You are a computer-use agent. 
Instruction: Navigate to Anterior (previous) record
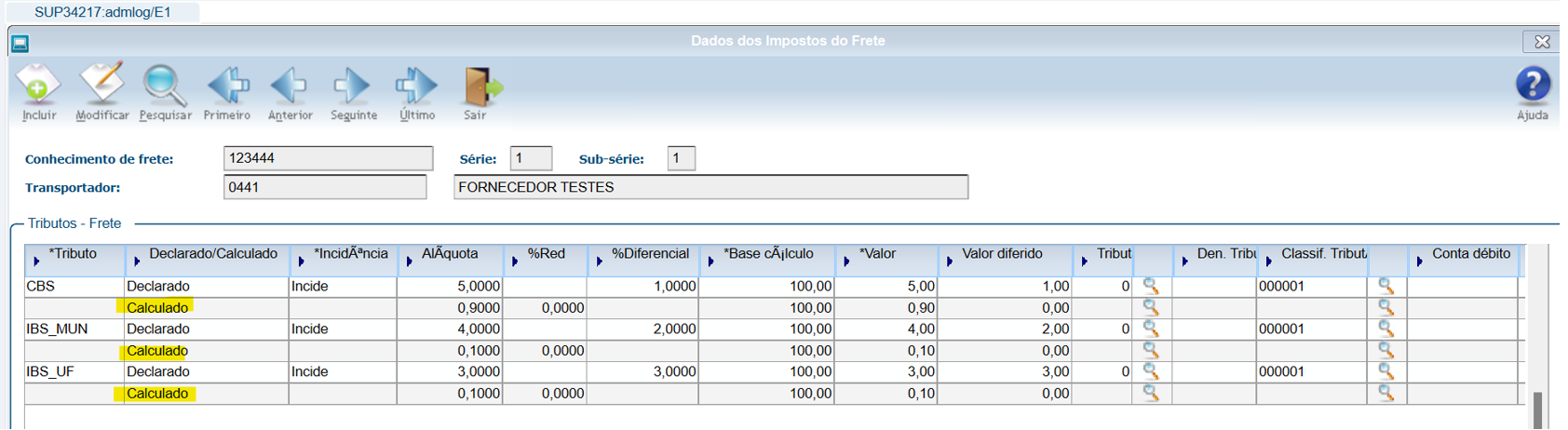coord(290,86)
